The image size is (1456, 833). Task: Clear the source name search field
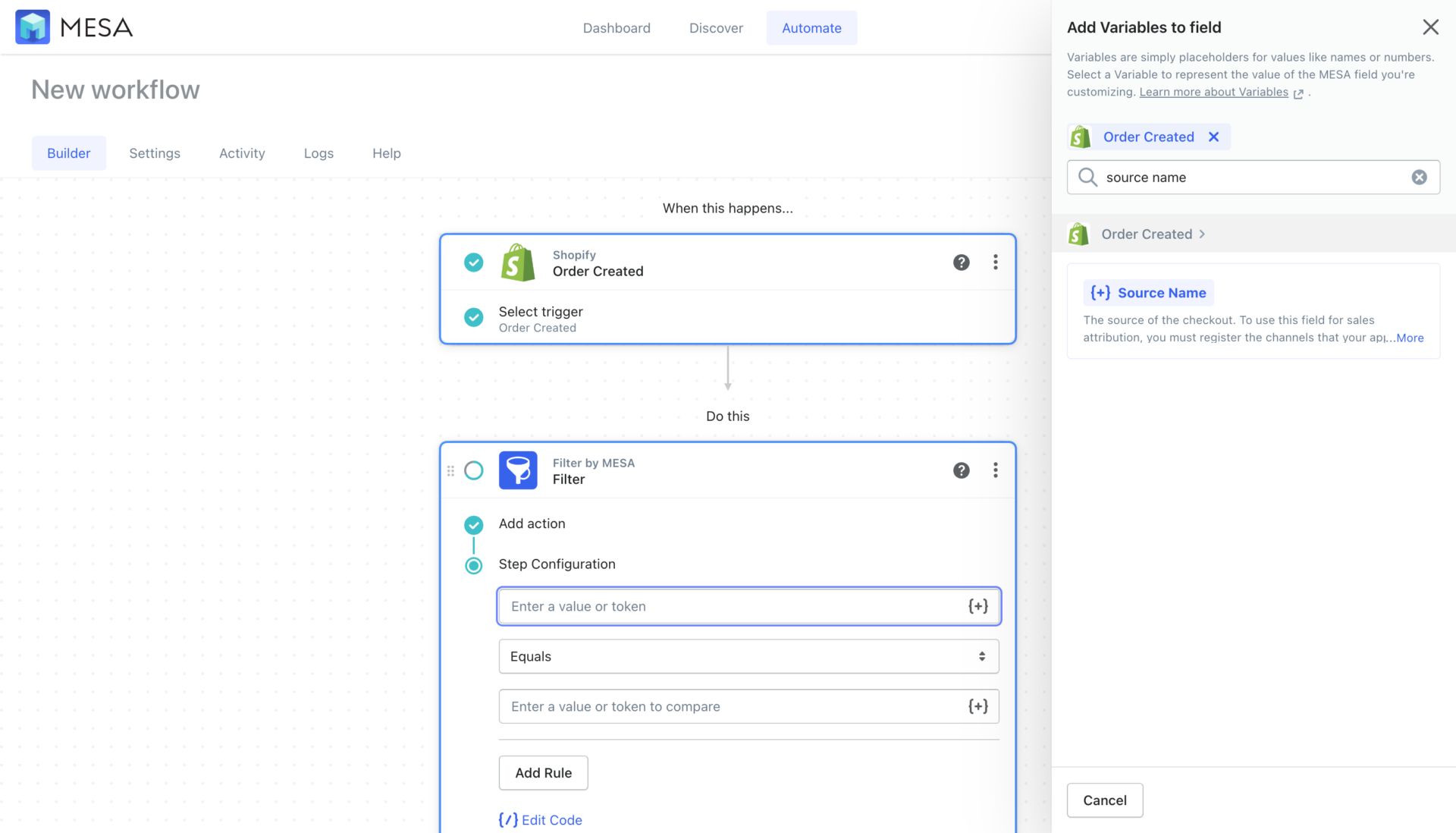pyautogui.click(x=1419, y=177)
